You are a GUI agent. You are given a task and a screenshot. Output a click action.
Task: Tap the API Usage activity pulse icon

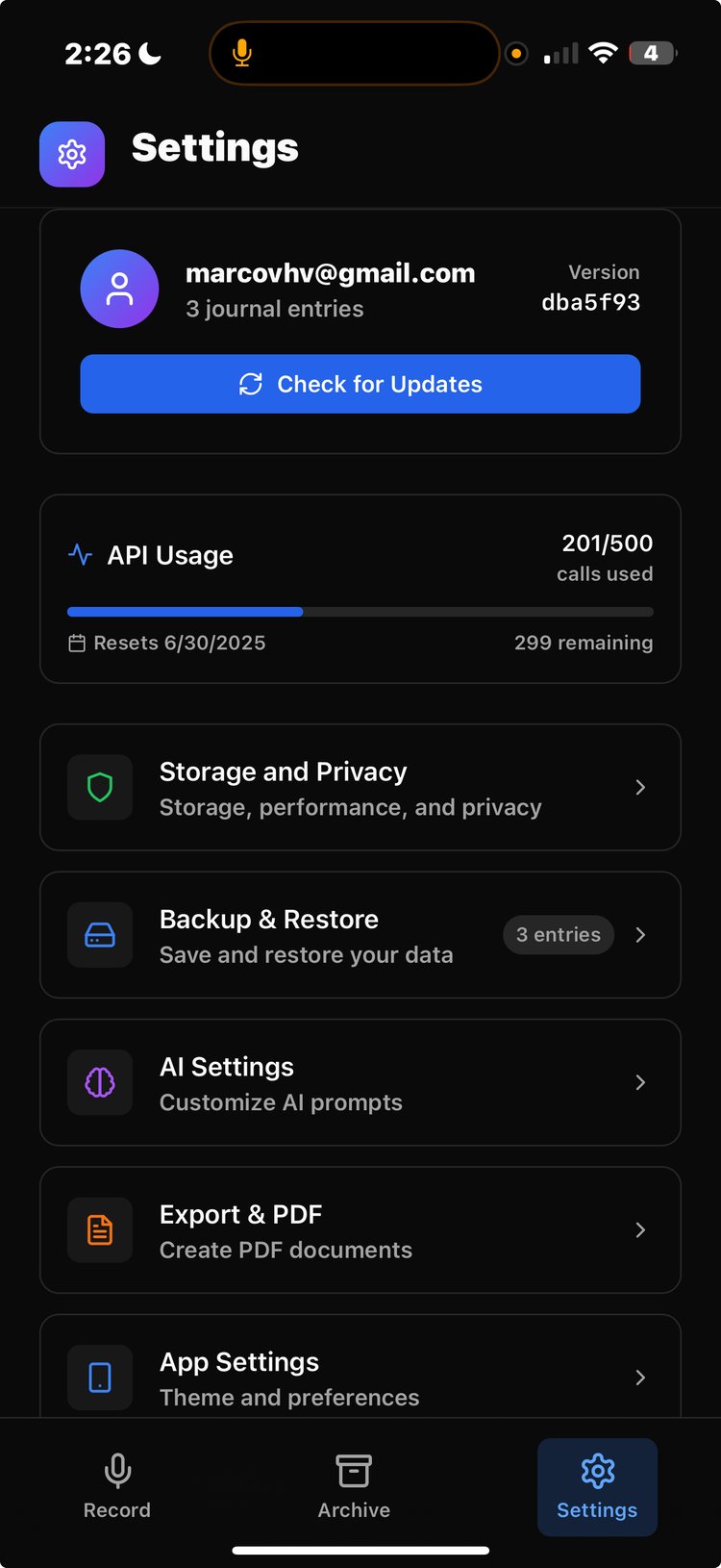coord(81,555)
